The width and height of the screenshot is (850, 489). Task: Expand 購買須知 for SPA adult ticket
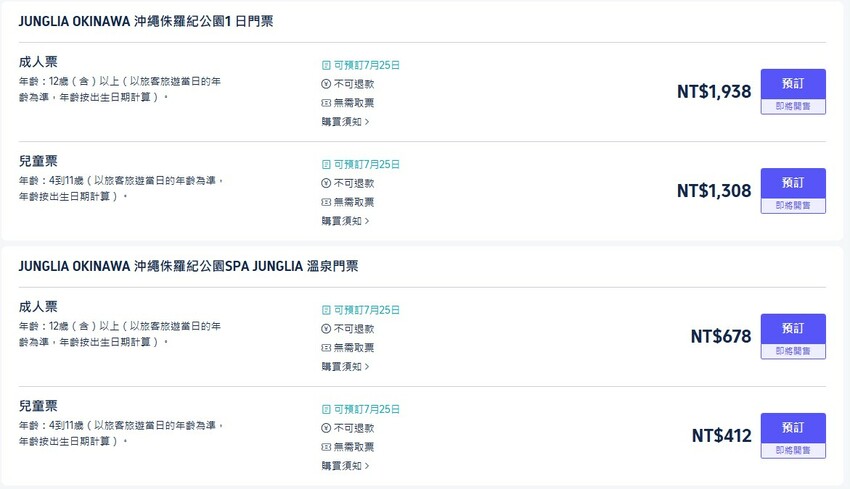pyautogui.click(x=345, y=367)
